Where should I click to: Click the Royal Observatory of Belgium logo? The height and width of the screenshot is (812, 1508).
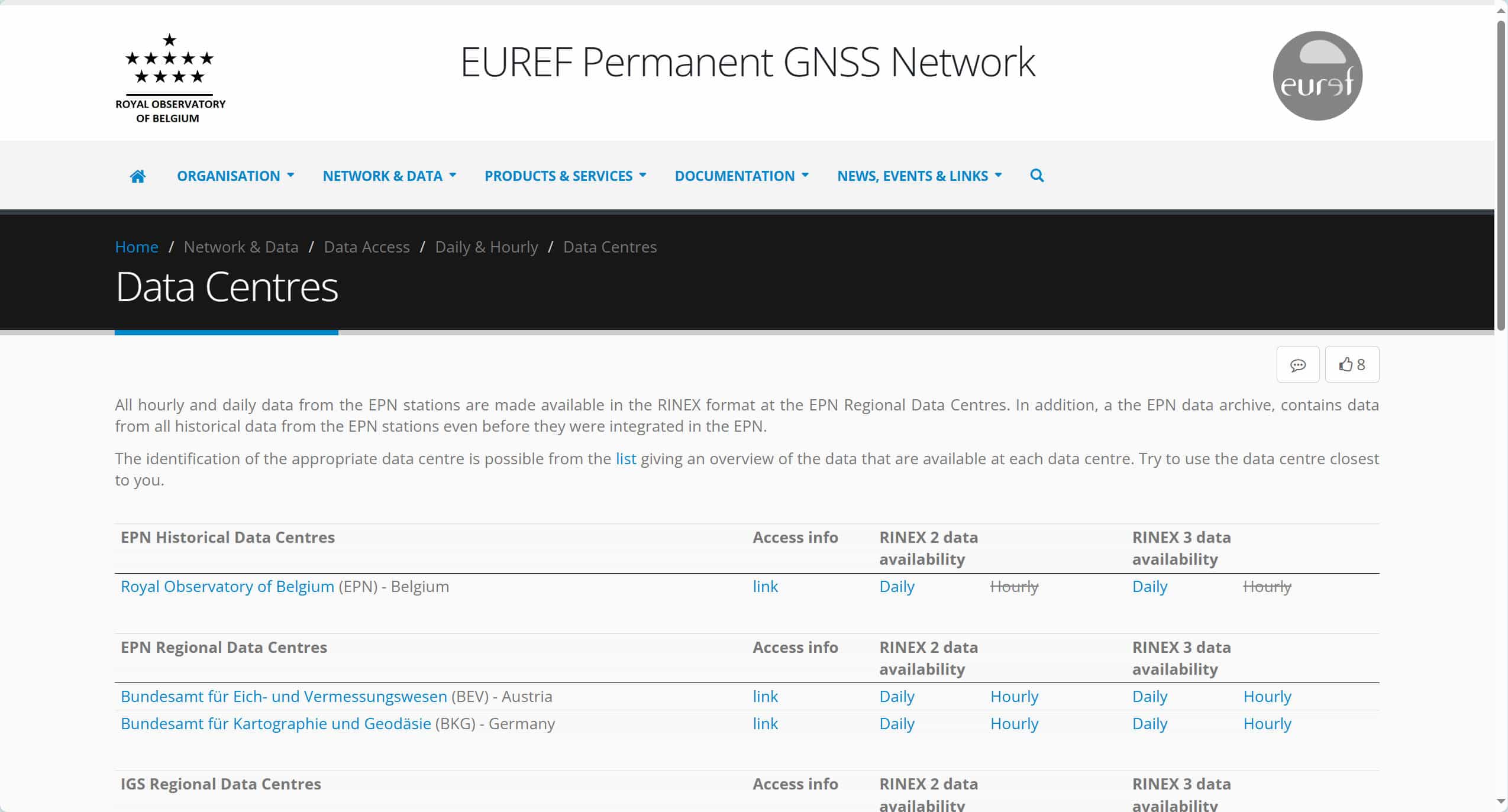[170, 79]
